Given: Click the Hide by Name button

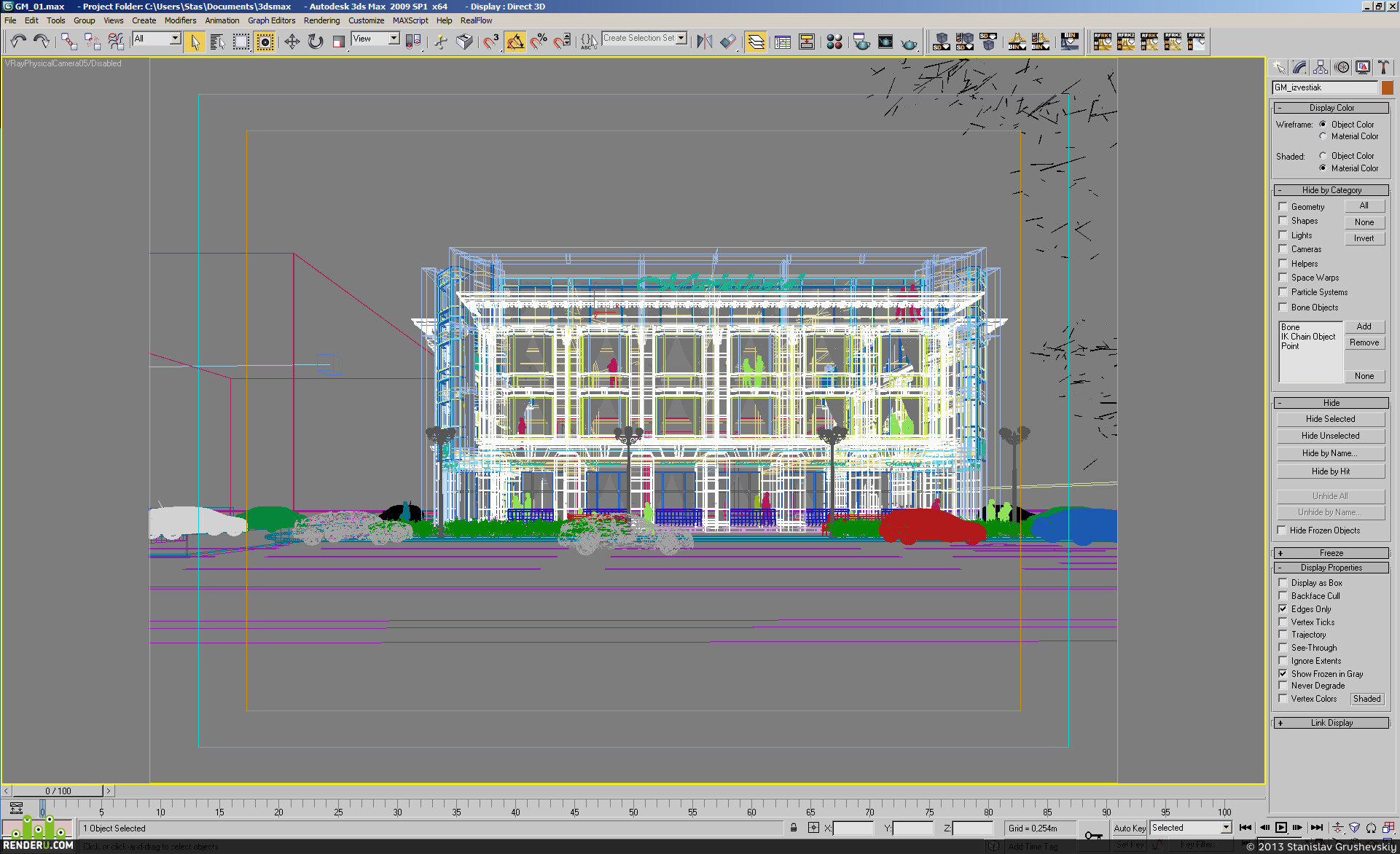Looking at the screenshot, I should pos(1331,453).
